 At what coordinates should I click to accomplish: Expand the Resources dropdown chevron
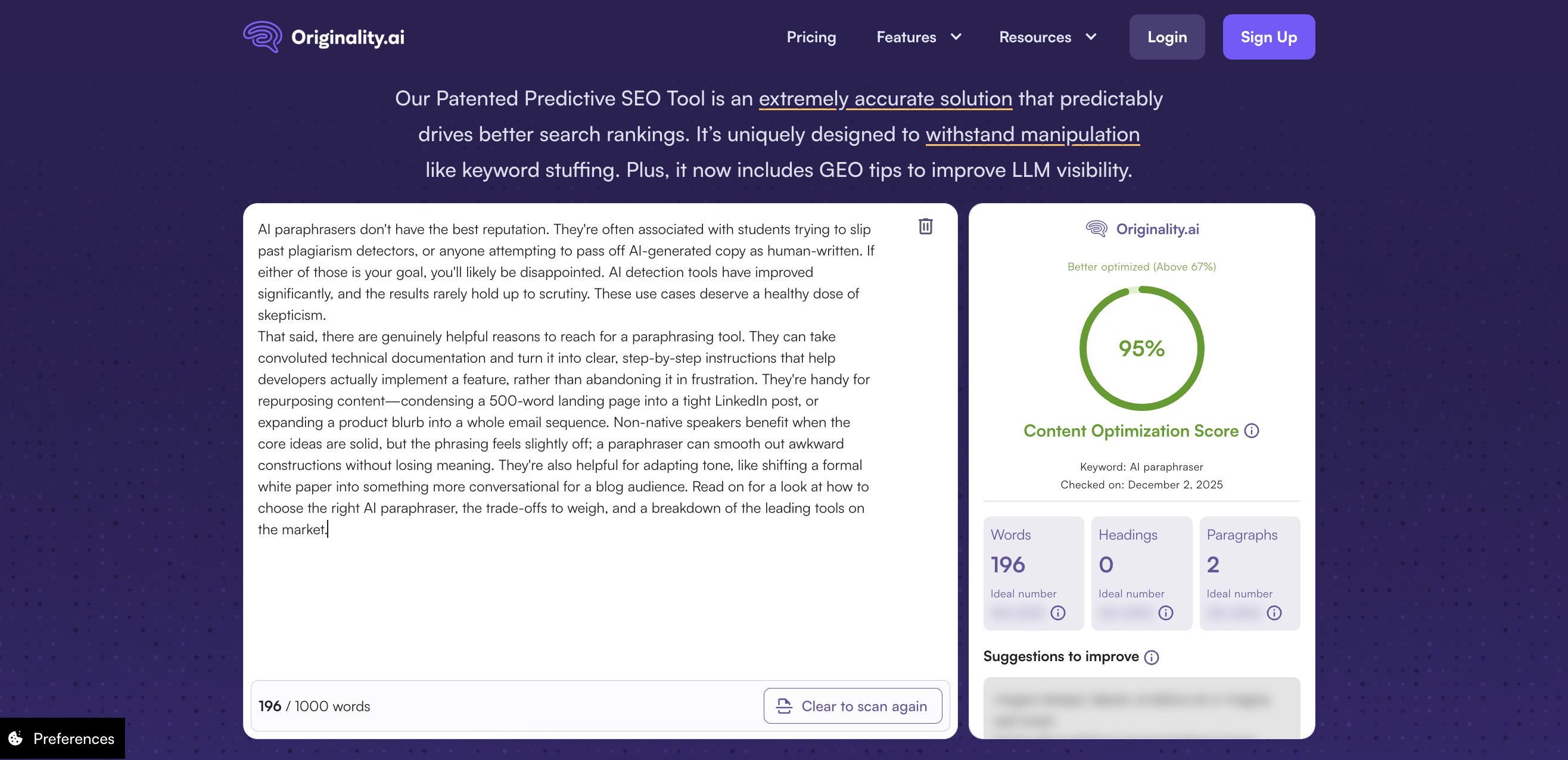(1091, 37)
